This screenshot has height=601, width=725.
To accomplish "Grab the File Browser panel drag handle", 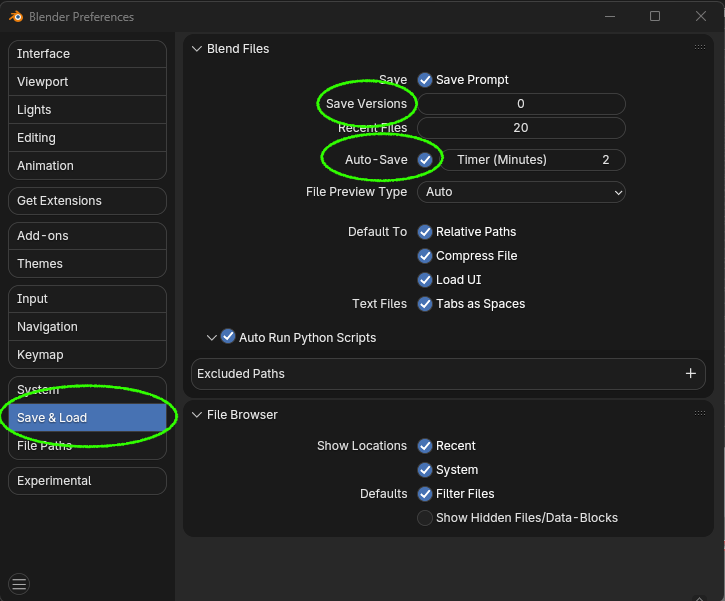I will [700, 413].
